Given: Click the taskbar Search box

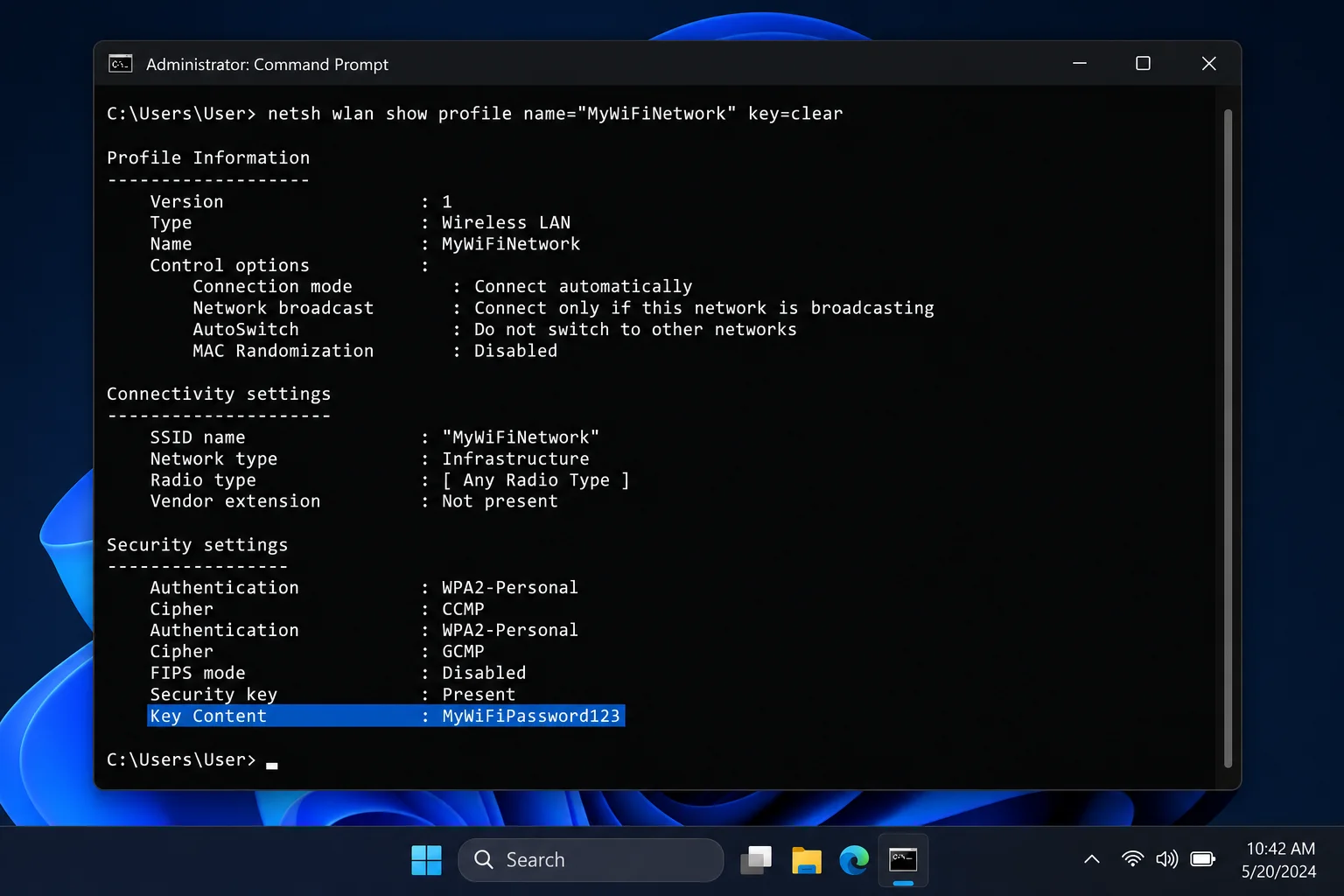Looking at the screenshot, I should click(591, 860).
